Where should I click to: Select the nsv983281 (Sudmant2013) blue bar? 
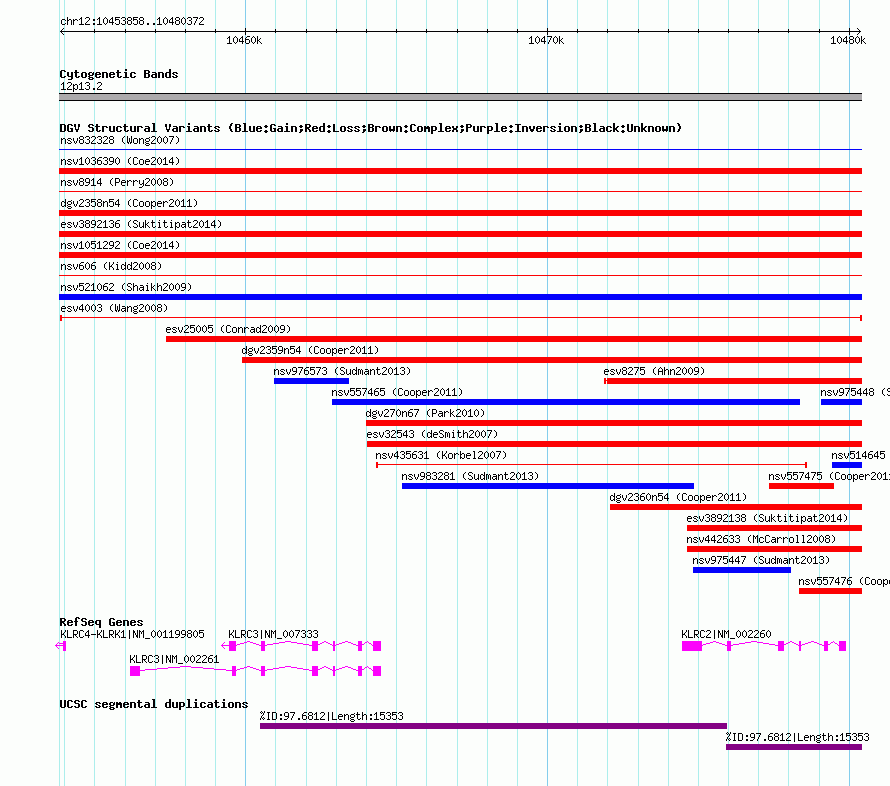click(x=548, y=486)
